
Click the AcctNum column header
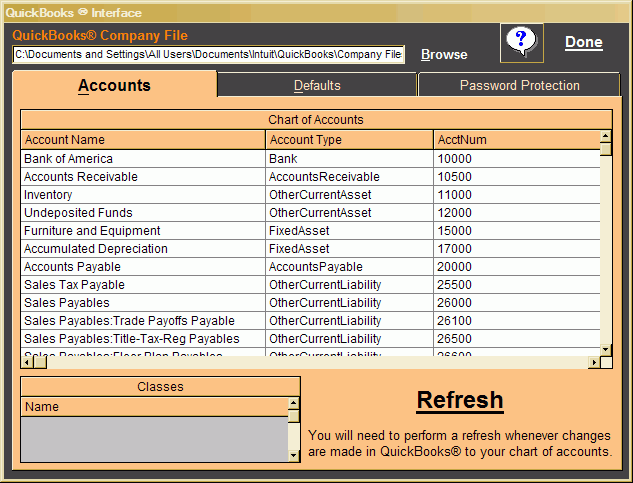point(517,140)
